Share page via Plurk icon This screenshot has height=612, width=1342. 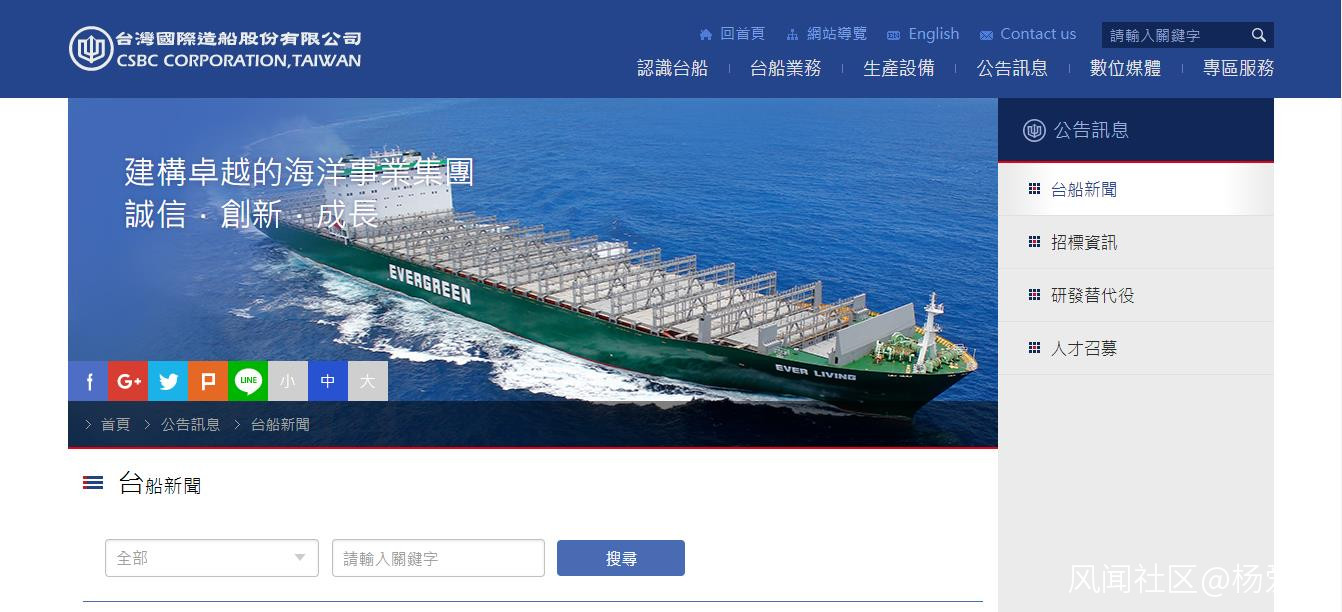208,381
